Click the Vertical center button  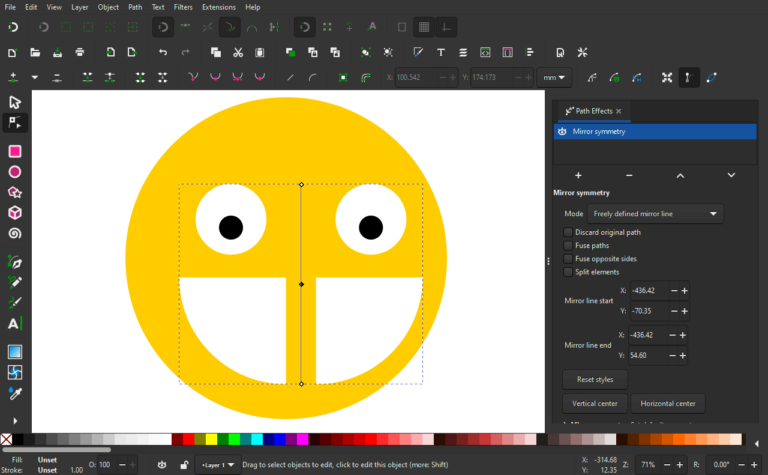coord(596,403)
